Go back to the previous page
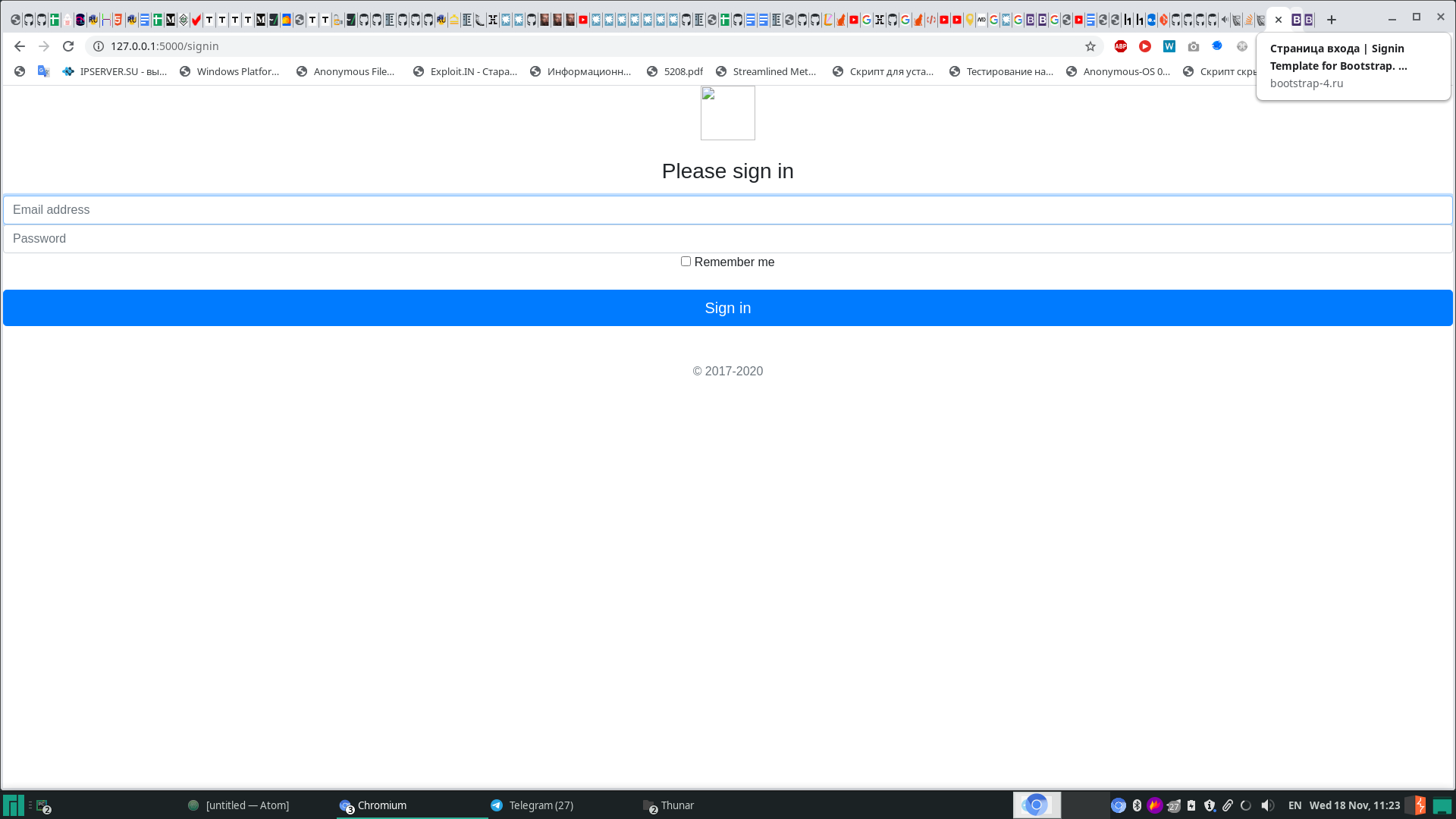1456x819 pixels. pos(20,46)
